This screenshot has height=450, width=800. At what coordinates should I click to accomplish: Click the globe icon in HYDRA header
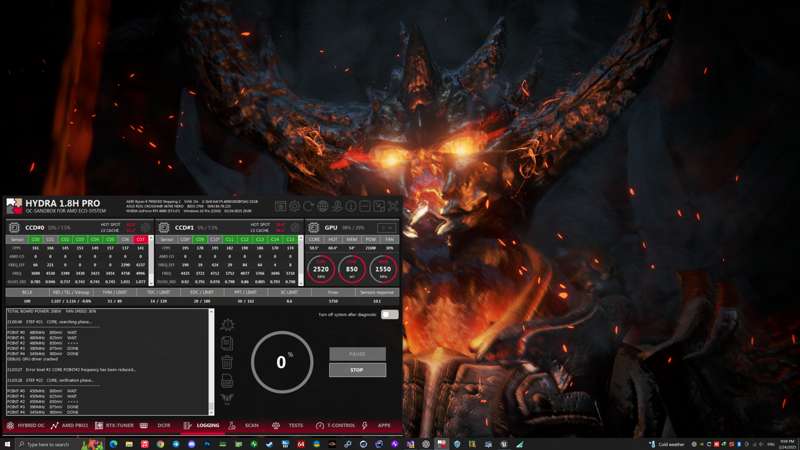coord(322,206)
